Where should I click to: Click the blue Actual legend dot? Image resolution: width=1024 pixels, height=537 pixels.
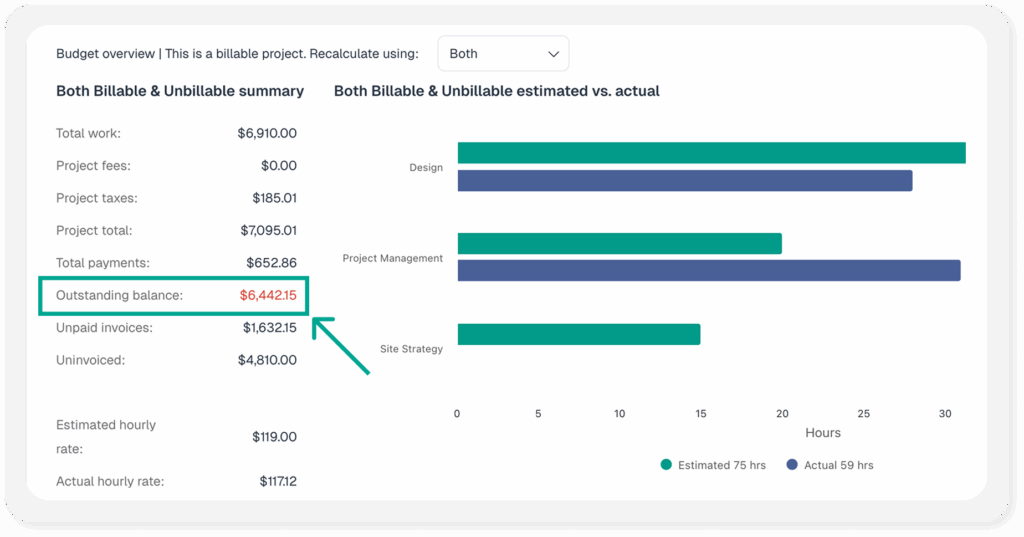click(792, 465)
